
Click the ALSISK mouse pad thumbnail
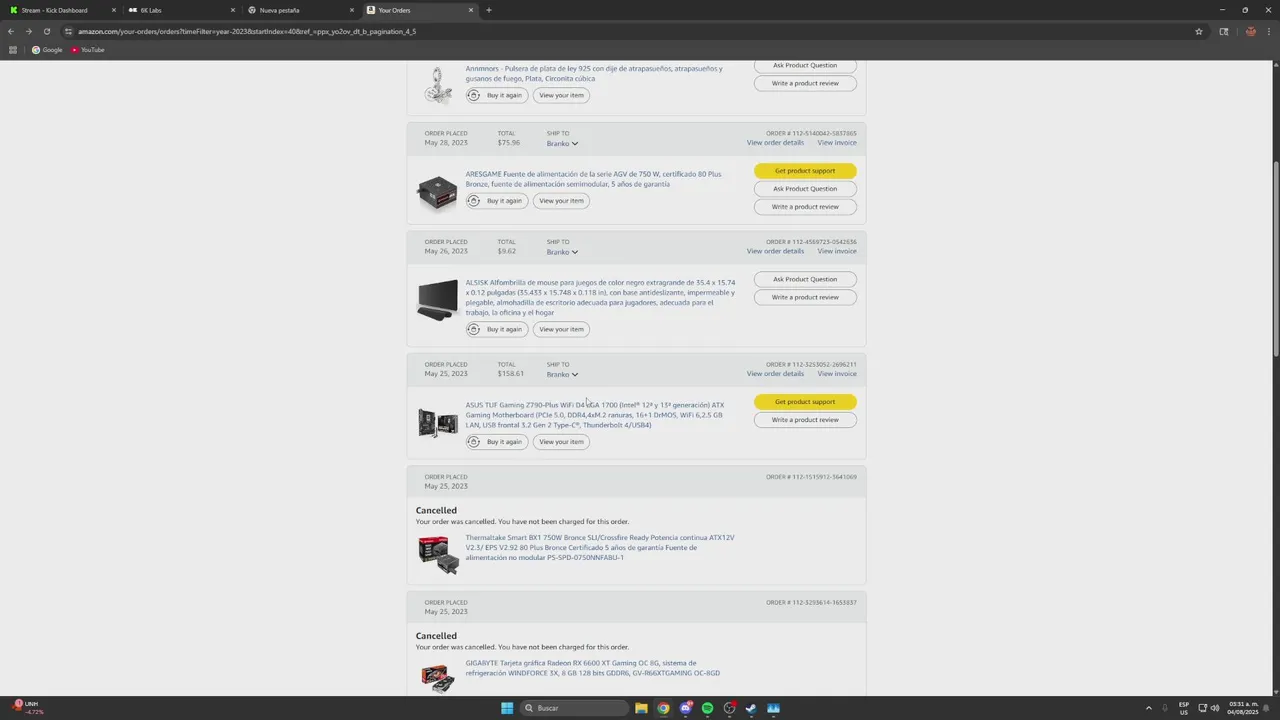point(437,300)
